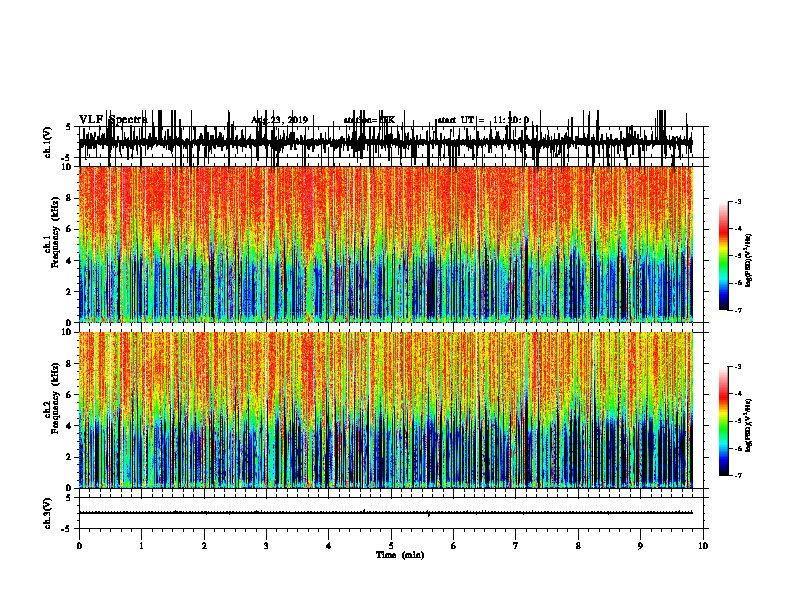Image resolution: width=792 pixels, height=612 pixels.
Task: Click the 'VLF Spectra' plot title
Action: click(113, 120)
